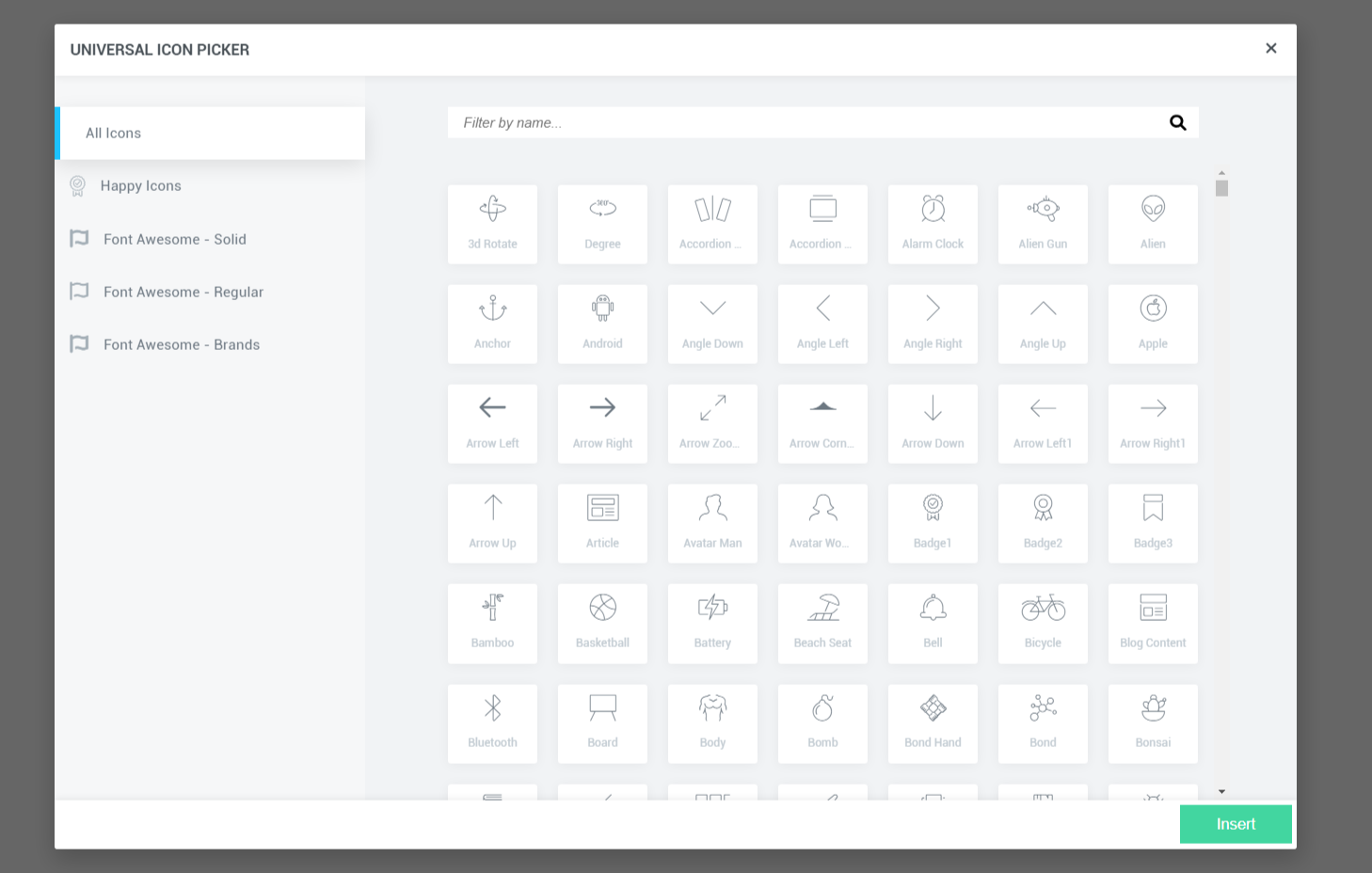
Task: Choose the 3d Rotate icon
Action: [492, 224]
